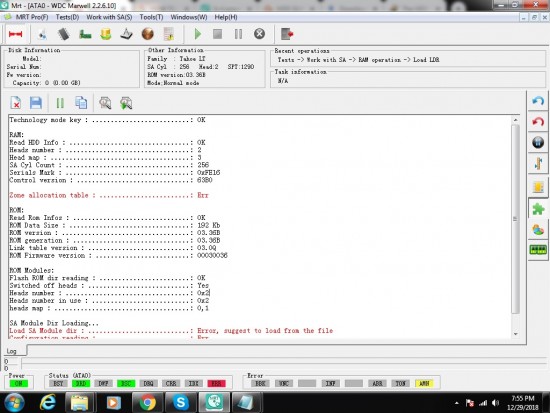Click the red undo arrow in sidebar

(538, 122)
